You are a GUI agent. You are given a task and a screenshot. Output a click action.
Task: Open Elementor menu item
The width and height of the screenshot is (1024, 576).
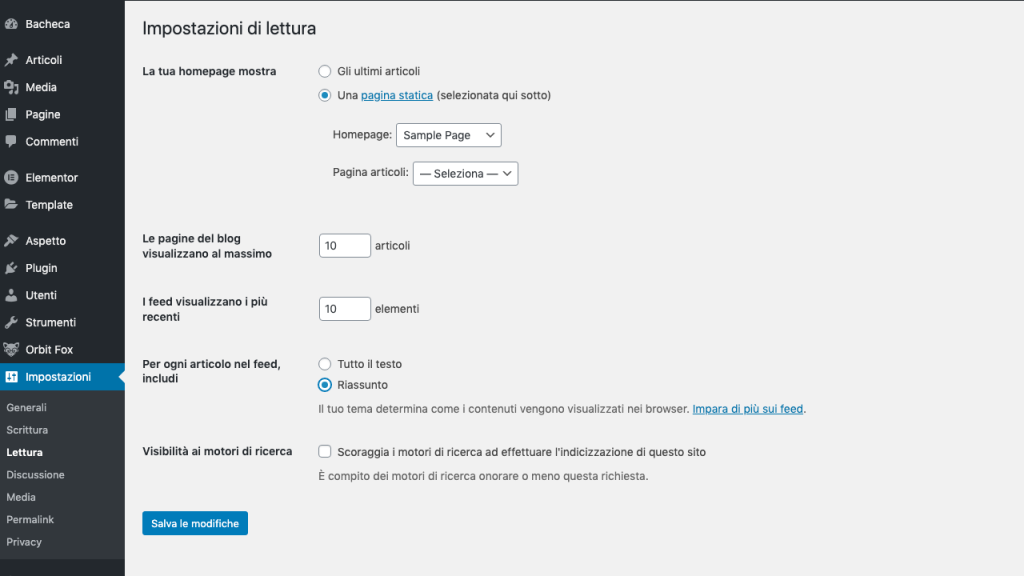coord(62,178)
